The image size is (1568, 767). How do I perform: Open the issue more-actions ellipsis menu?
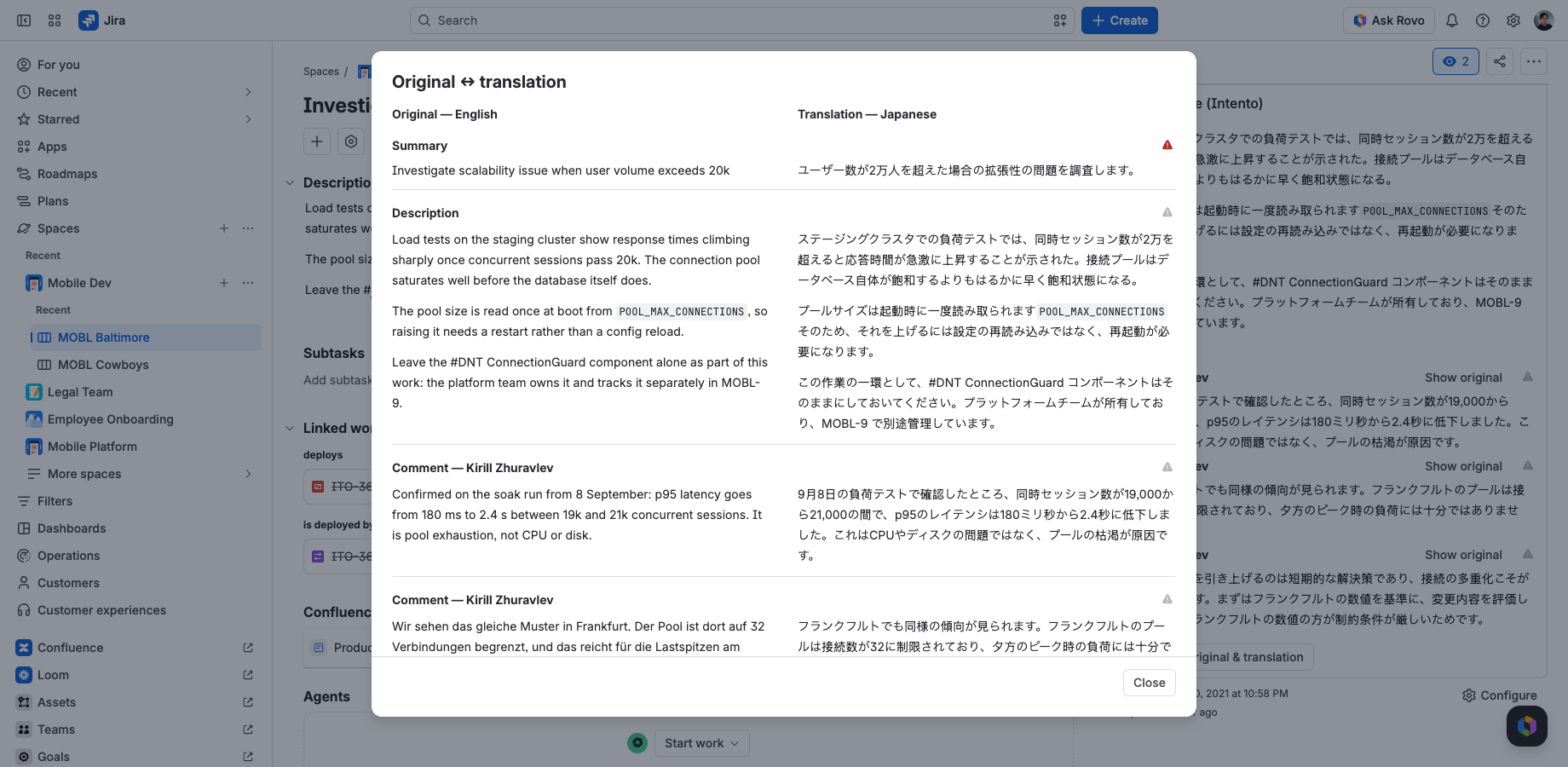click(1534, 61)
